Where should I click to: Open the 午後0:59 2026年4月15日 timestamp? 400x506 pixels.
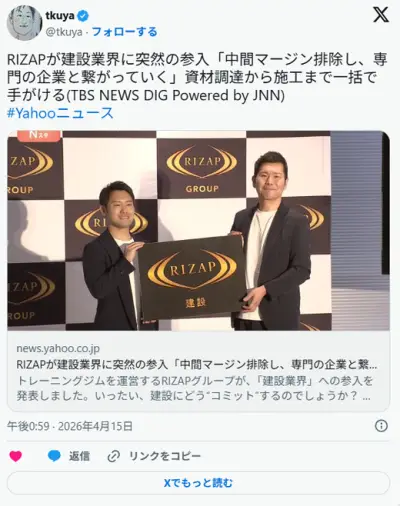pos(70,426)
